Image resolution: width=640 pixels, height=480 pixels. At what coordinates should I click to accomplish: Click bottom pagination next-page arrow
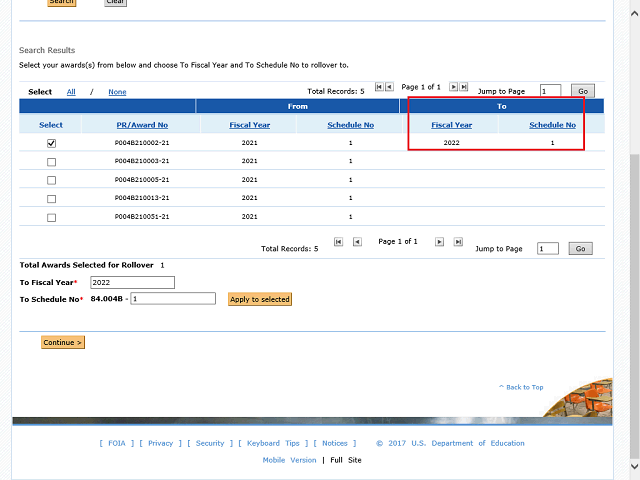[x=440, y=242]
